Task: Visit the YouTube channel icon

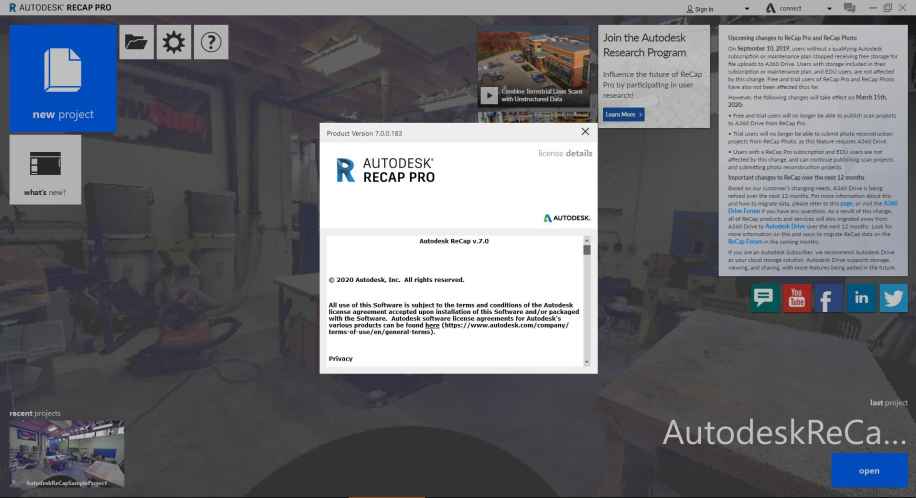Action: coord(796,296)
